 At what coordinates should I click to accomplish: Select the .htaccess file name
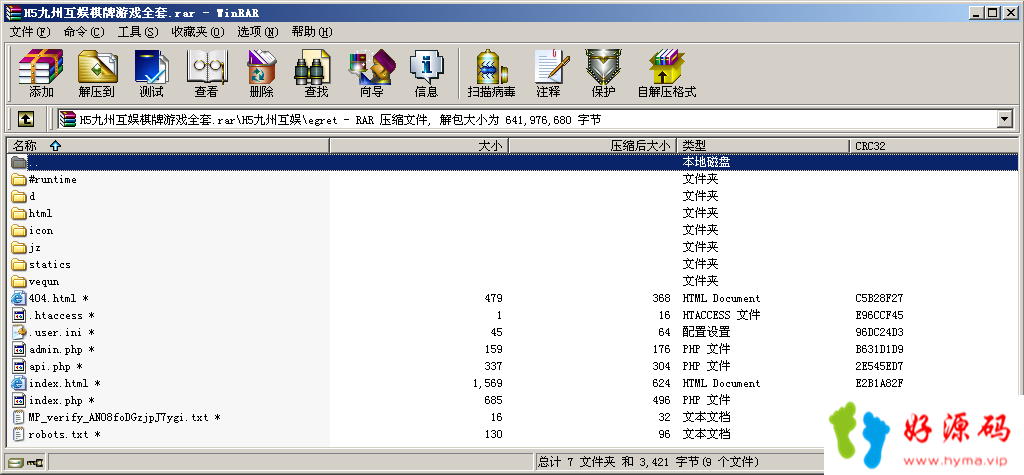(62, 315)
